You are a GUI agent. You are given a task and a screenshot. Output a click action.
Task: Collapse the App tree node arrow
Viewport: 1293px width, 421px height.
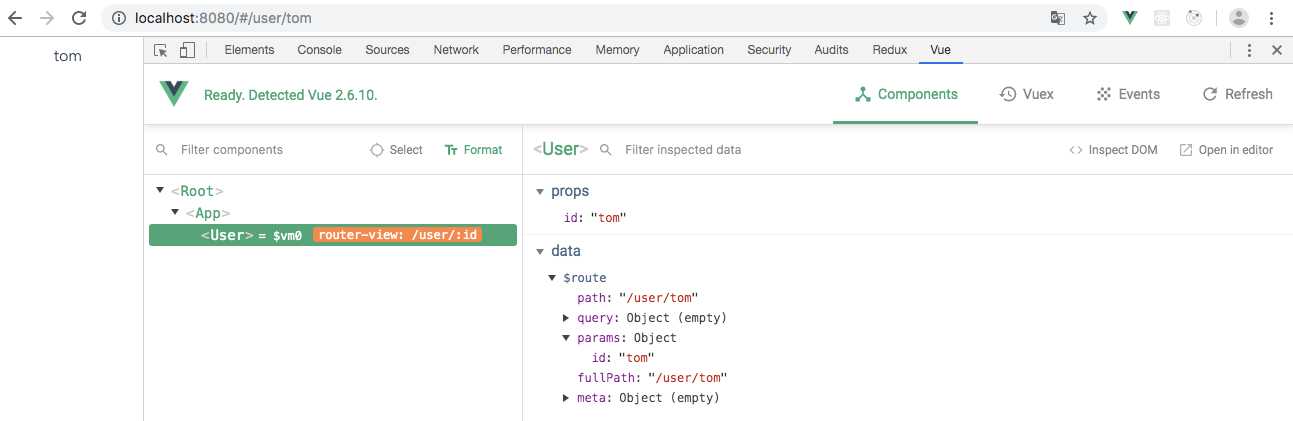click(175, 212)
